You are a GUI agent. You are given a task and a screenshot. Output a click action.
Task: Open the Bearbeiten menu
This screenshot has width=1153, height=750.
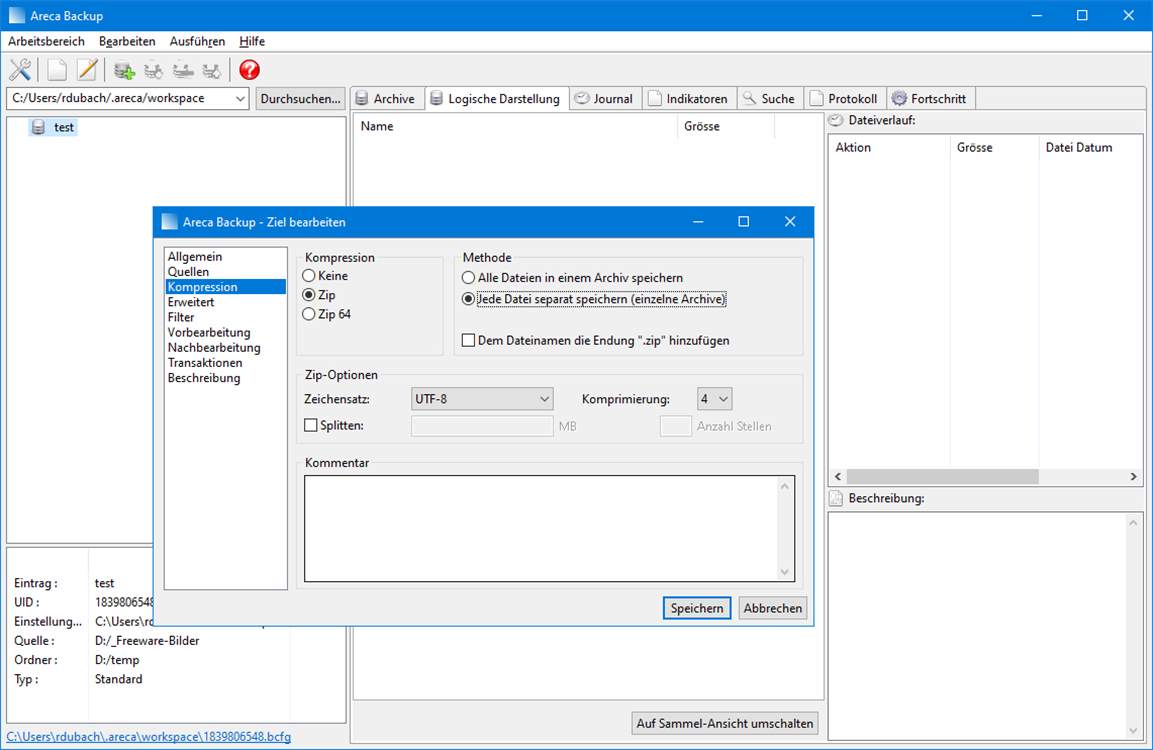pyautogui.click(x=127, y=42)
